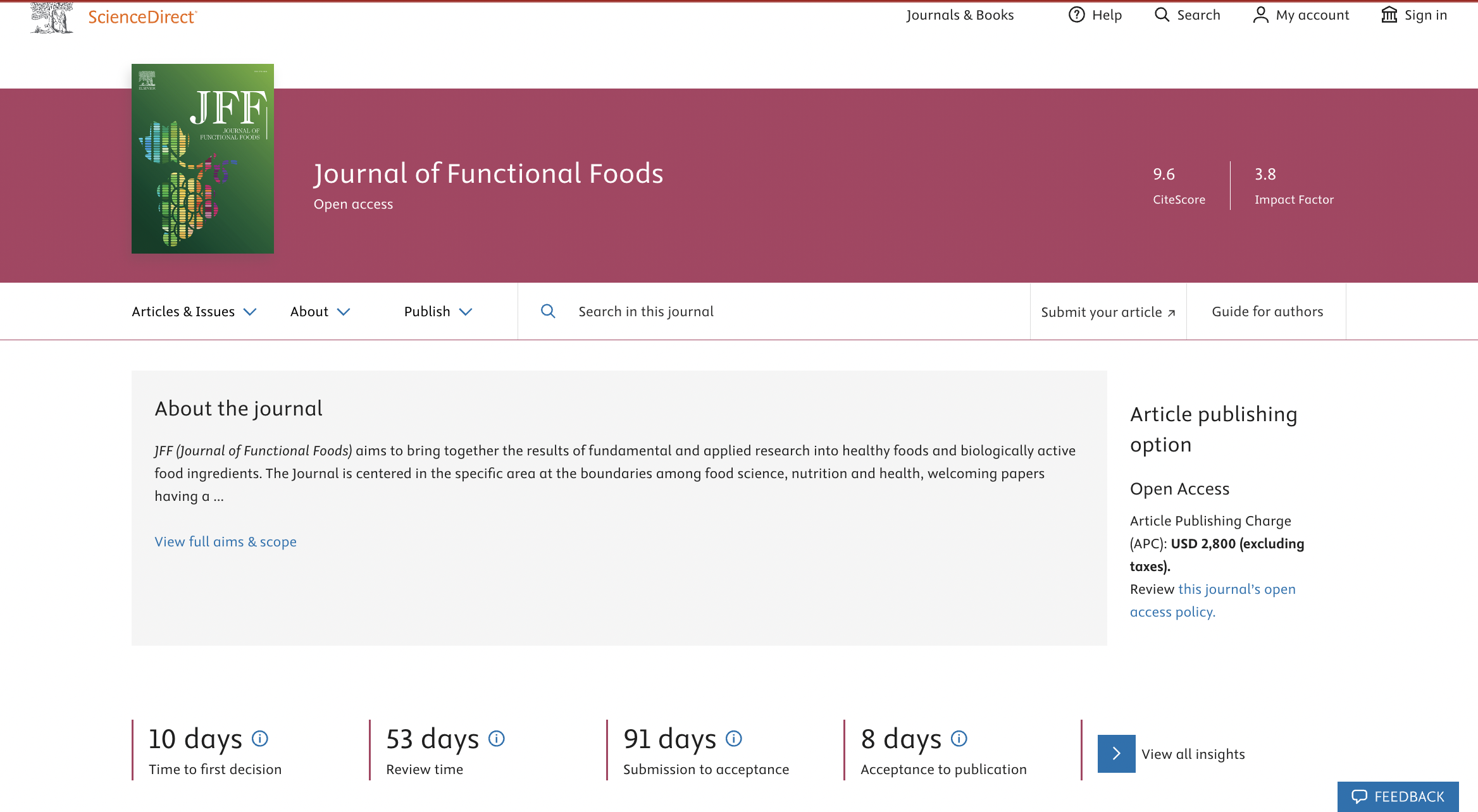The image size is (1478, 812).
Task: Open View full aims & scope link
Action: click(225, 542)
